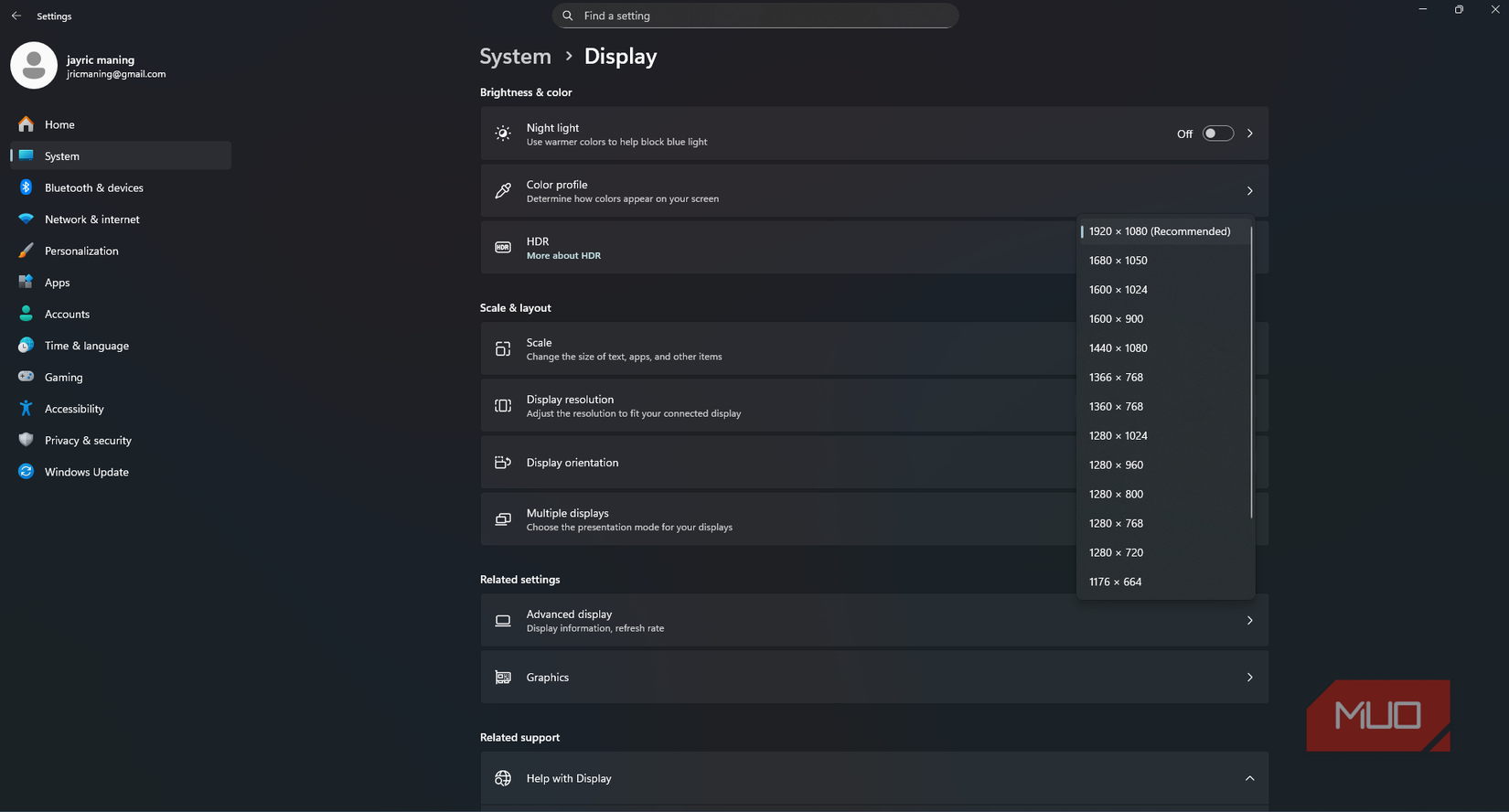The width and height of the screenshot is (1509, 812).
Task: Select 1176 × 664 resolution option
Action: click(x=1164, y=582)
